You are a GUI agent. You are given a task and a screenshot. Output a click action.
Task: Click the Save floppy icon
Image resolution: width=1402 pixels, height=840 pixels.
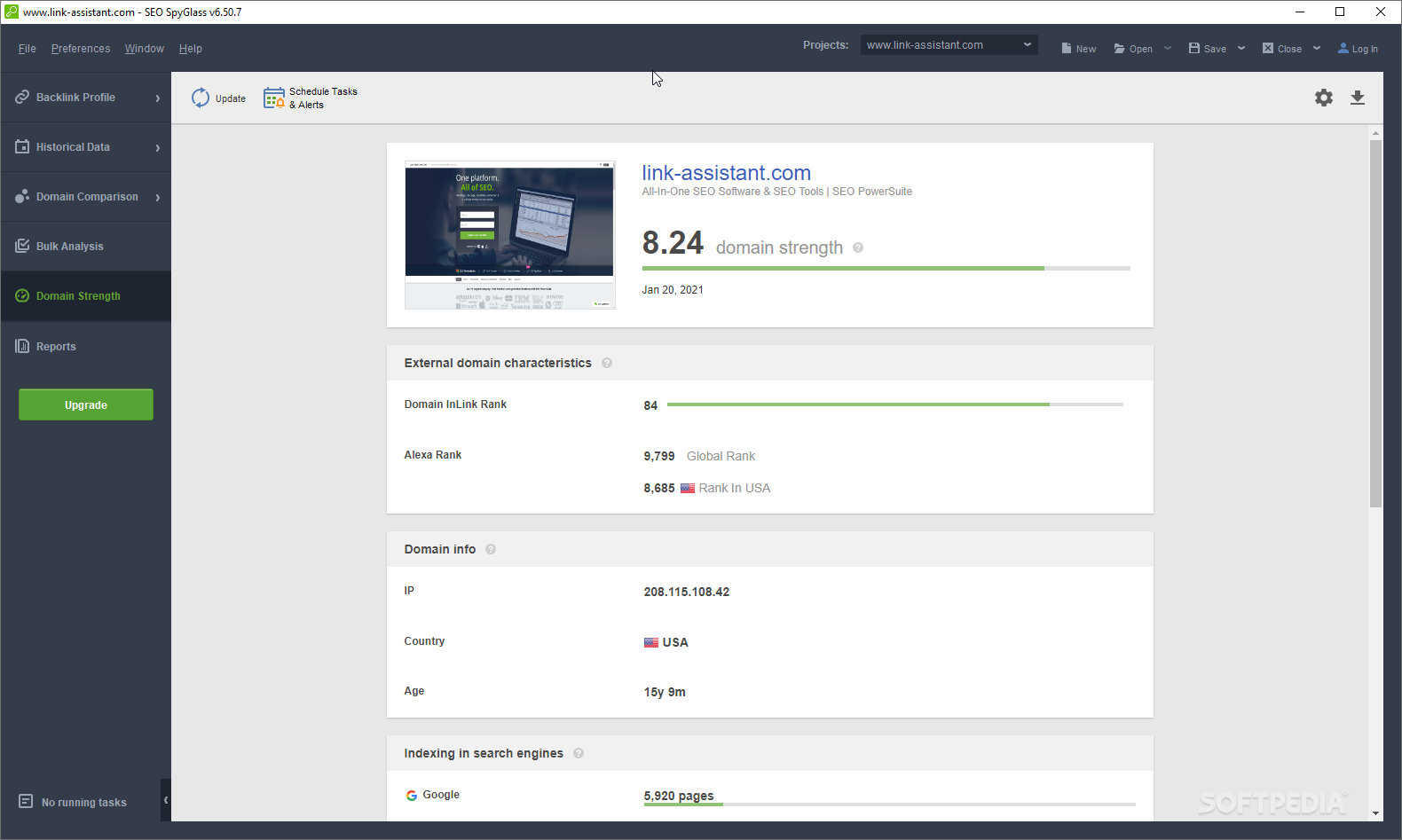coord(1194,48)
